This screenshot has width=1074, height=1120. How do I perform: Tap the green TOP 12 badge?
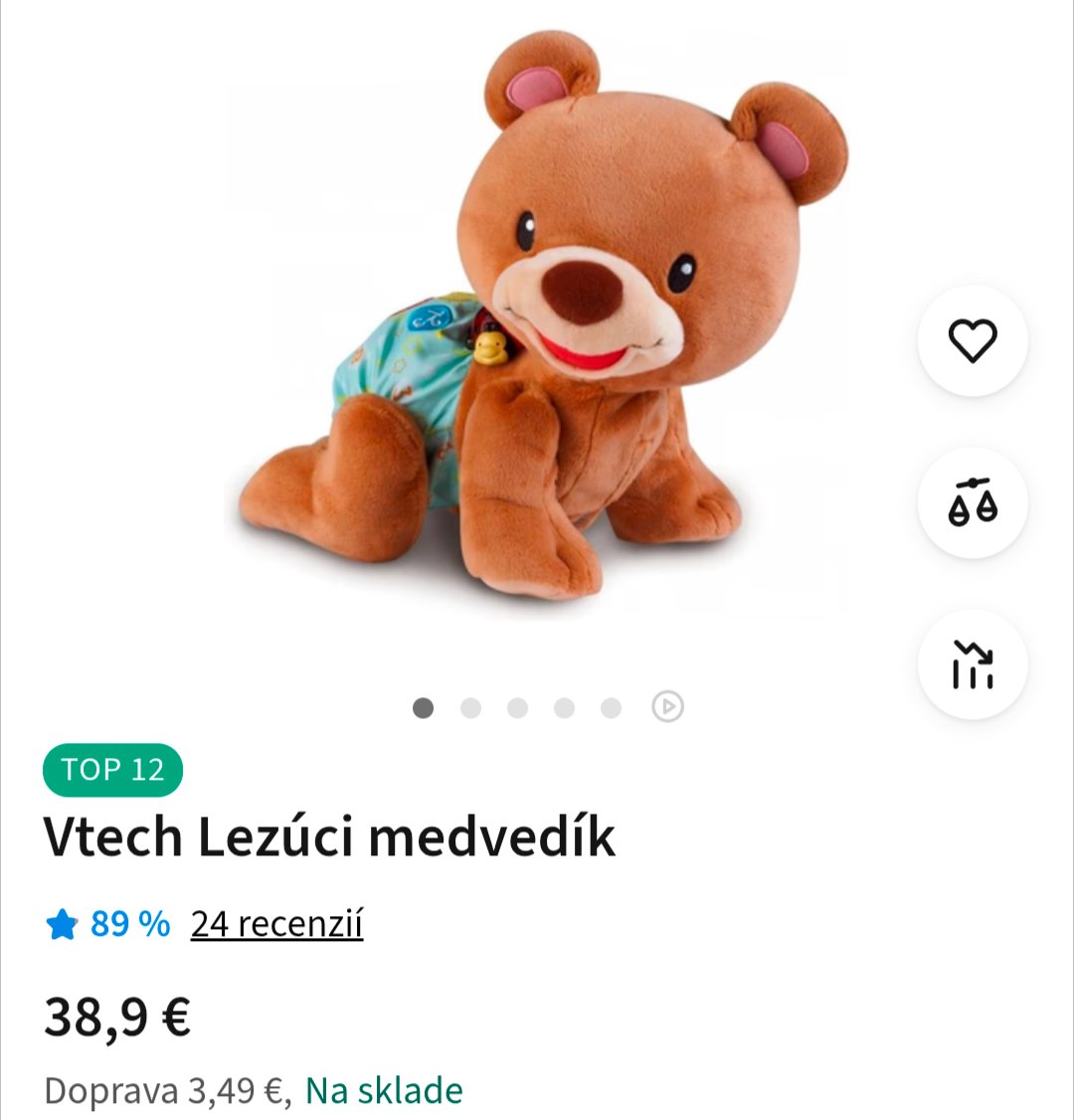(x=112, y=770)
